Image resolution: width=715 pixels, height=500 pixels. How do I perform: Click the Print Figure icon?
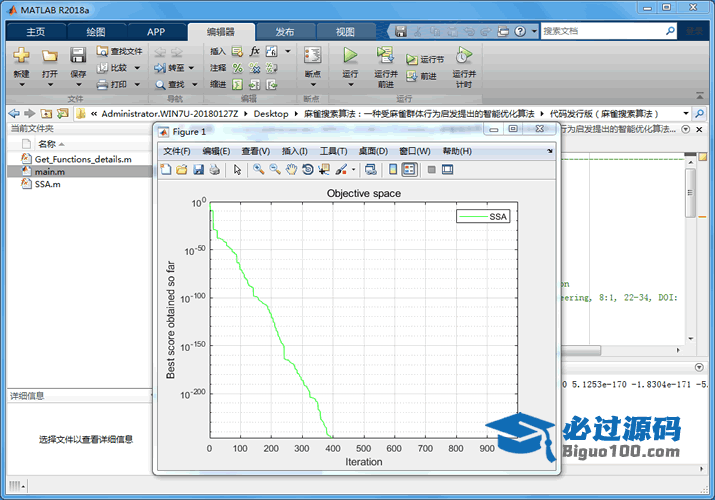point(214,169)
